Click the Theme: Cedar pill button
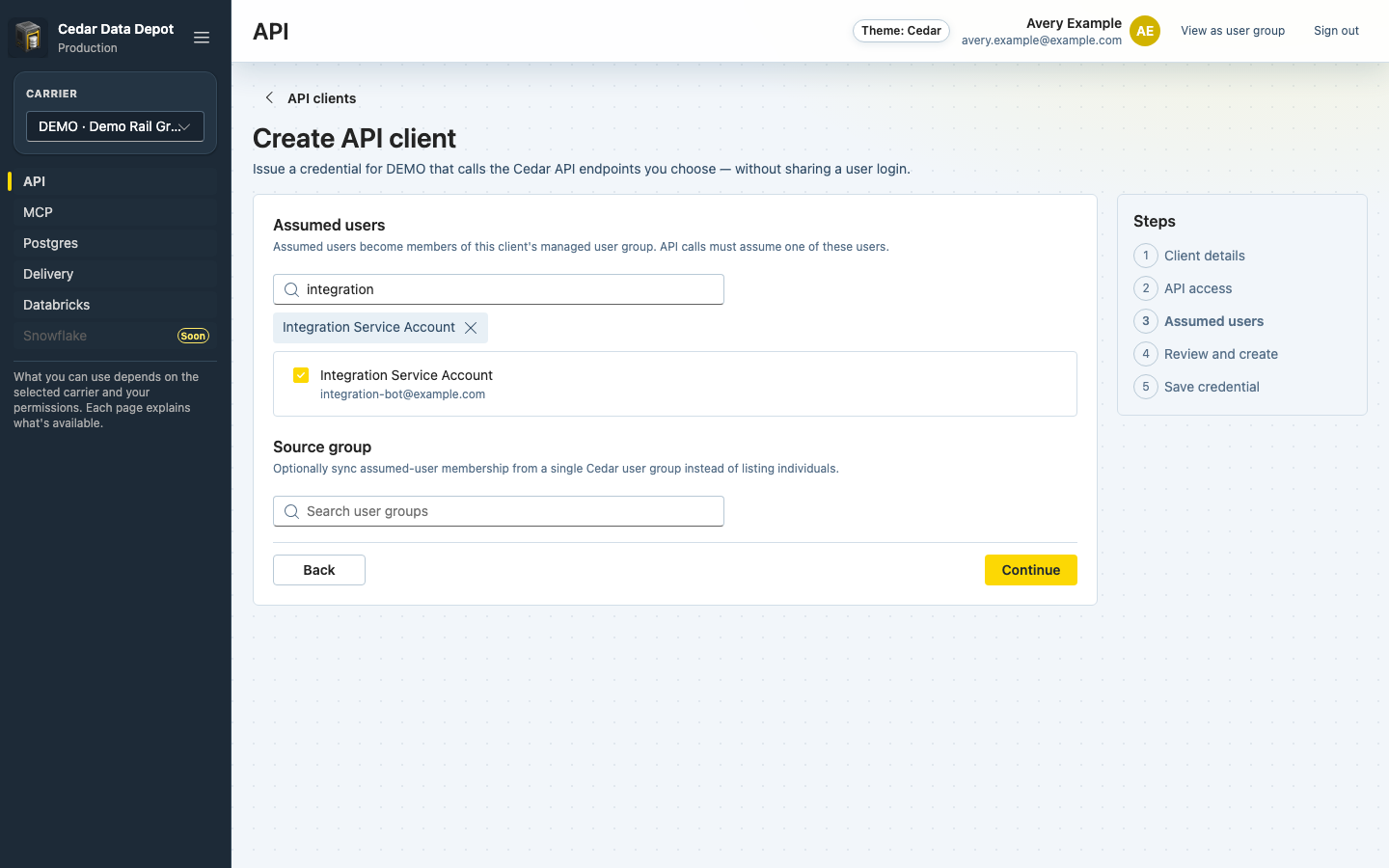The image size is (1389, 868). (x=901, y=31)
